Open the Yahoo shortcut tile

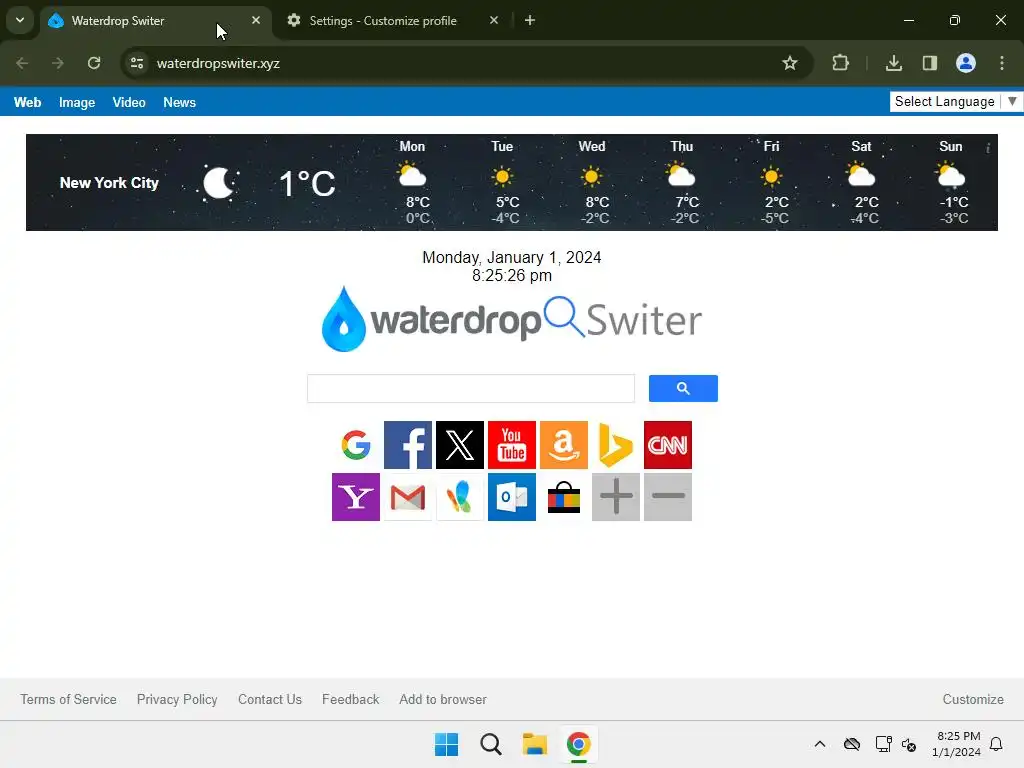(x=356, y=497)
